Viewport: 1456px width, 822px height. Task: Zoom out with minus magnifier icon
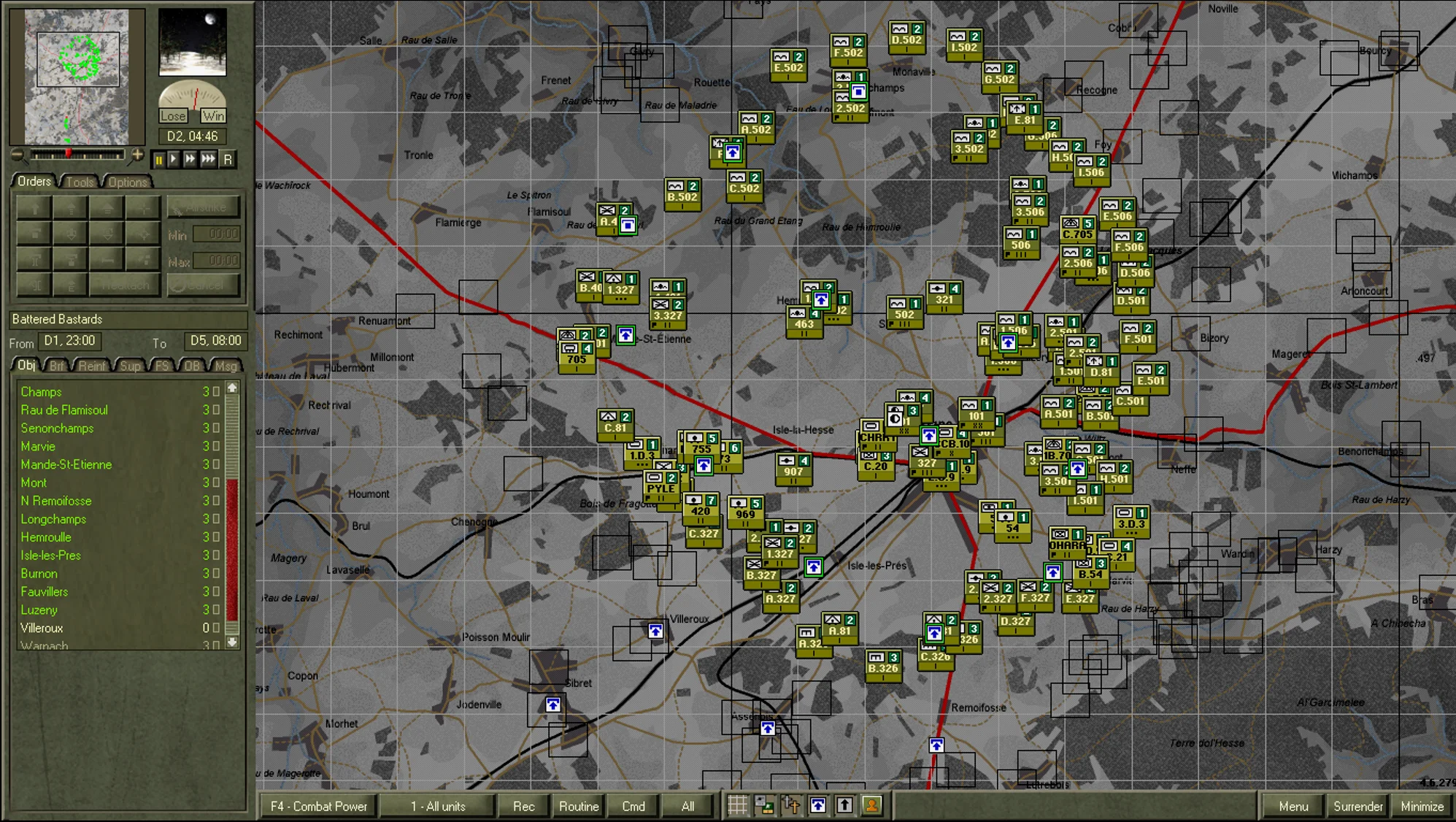click(x=18, y=155)
